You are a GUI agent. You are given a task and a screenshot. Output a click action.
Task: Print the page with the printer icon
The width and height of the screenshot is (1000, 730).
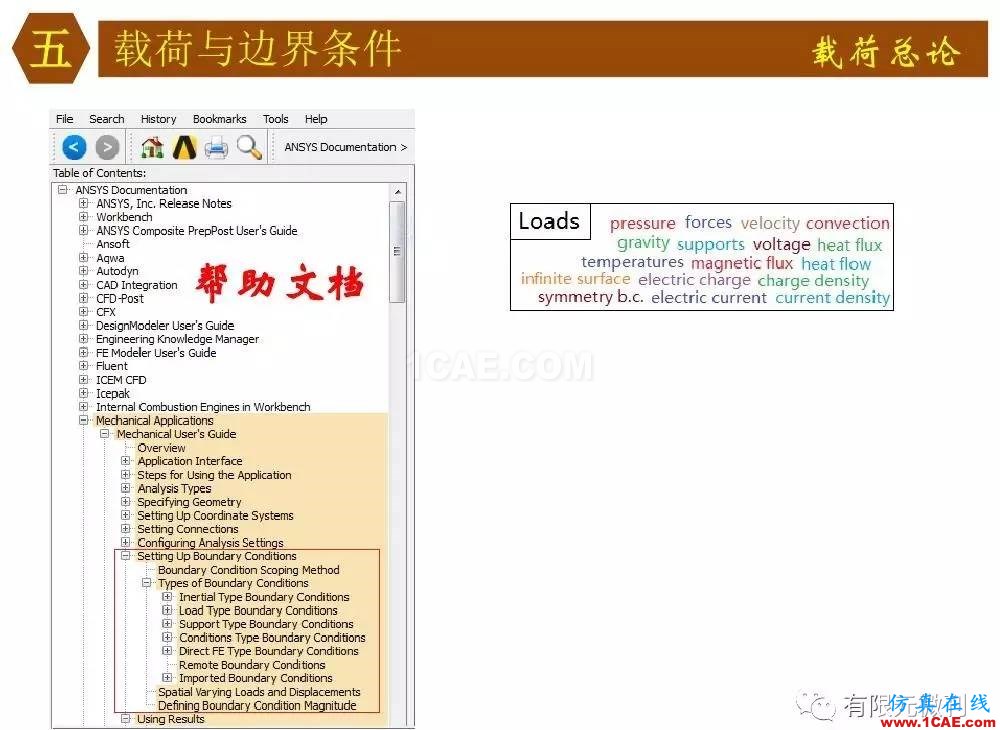[216, 148]
